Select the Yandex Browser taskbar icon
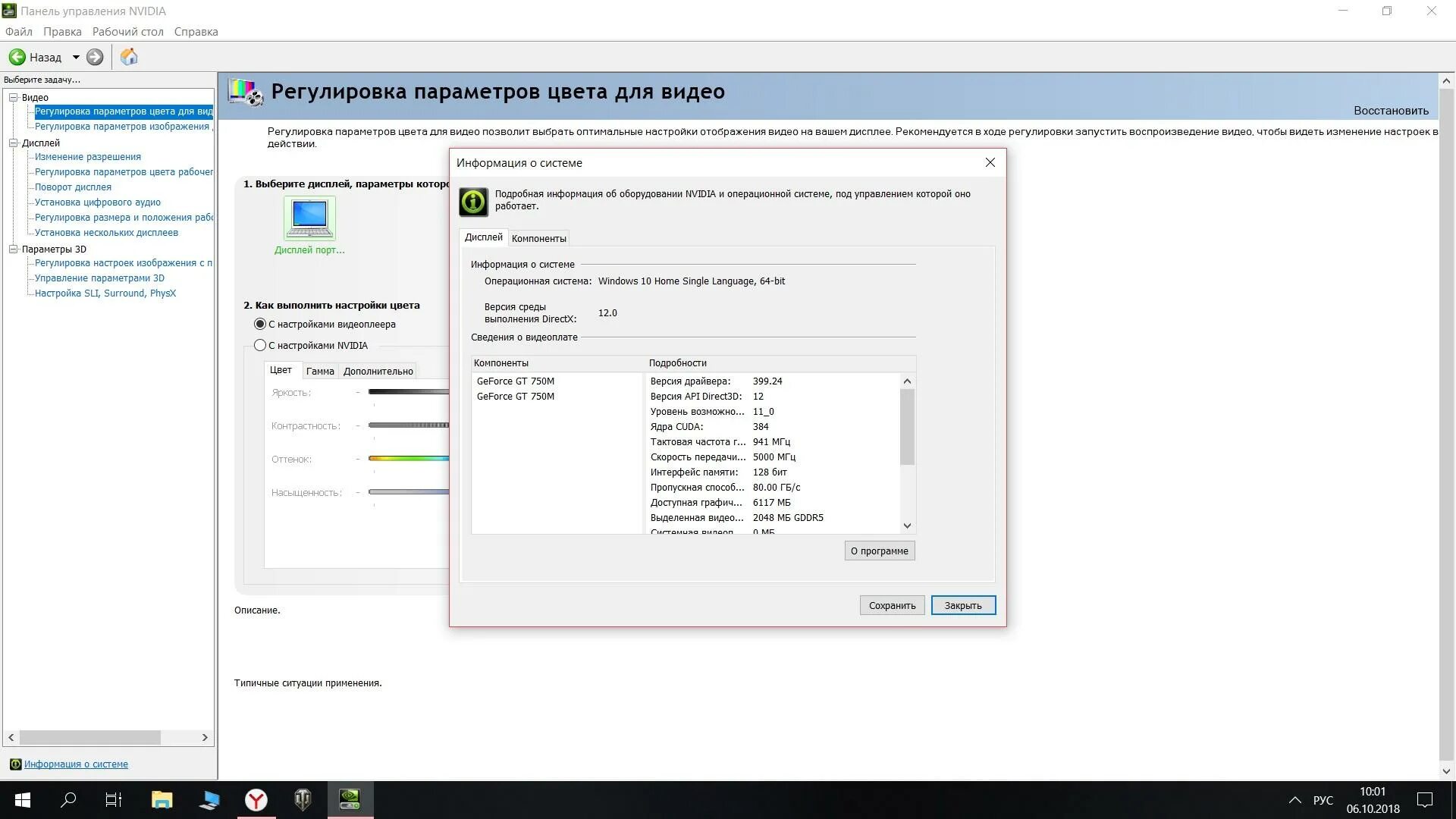Image resolution: width=1456 pixels, height=819 pixels. [x=255, y=799]
